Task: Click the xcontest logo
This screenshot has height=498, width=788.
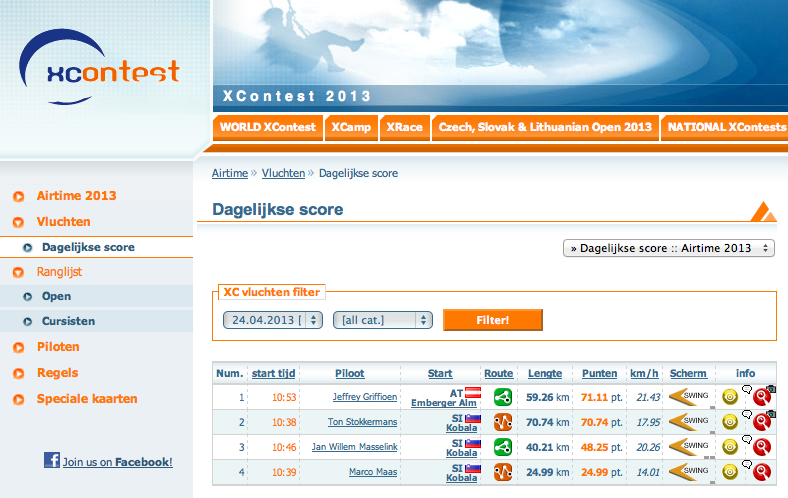Action: pos(100,68)
